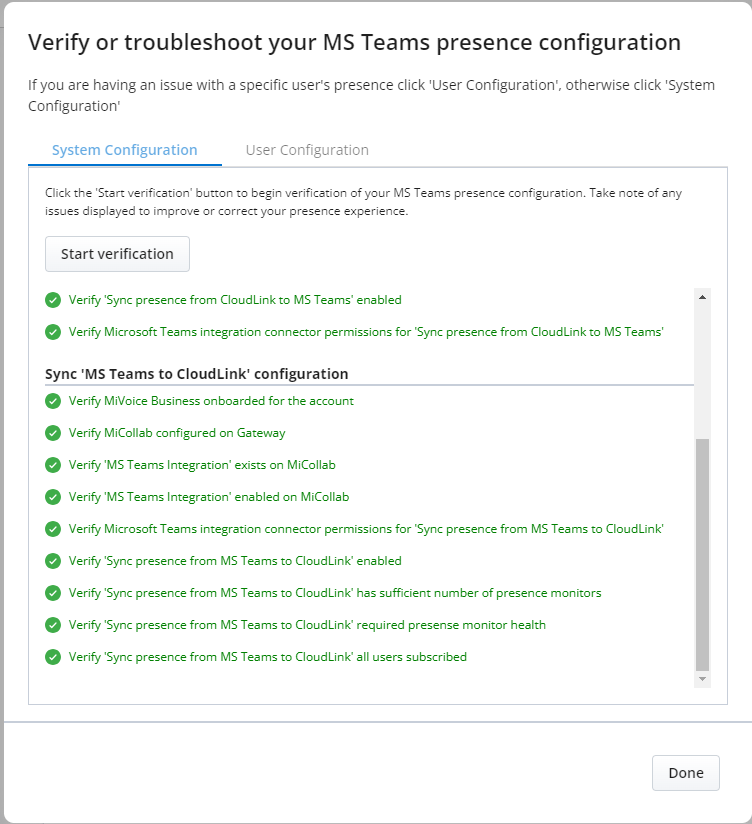Viewport: 752px width, 824px height.
Task: Click check icon for sufficient presence monitors
Action: click(x=53, y=593)
